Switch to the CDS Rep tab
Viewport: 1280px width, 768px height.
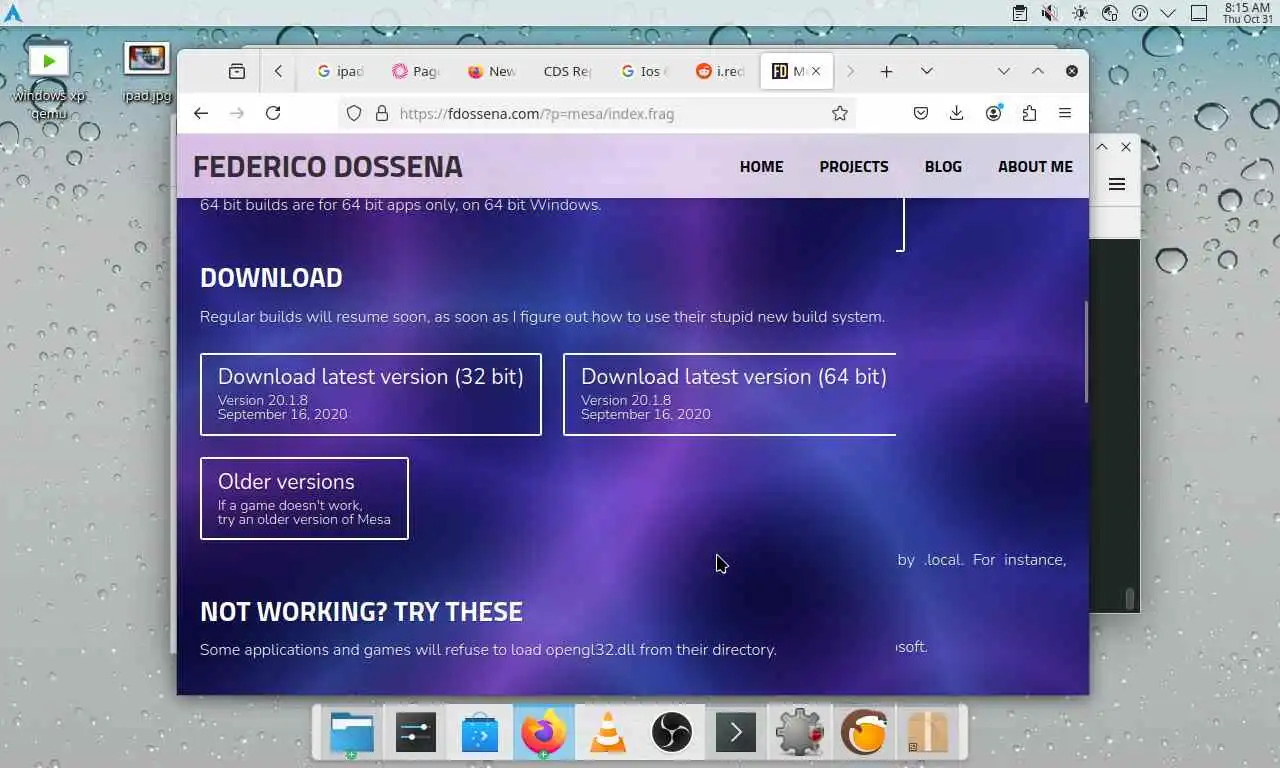click(x=568, y=71)
